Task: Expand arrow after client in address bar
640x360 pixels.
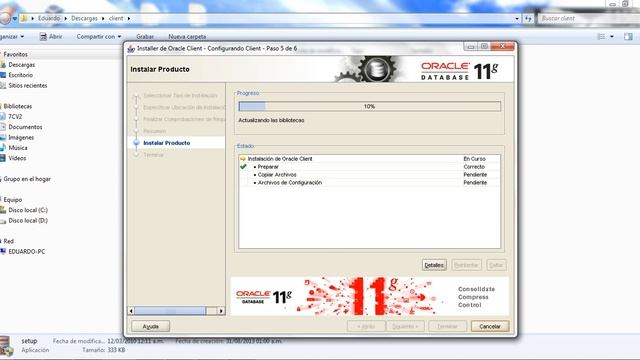Action: pos(129,18)
